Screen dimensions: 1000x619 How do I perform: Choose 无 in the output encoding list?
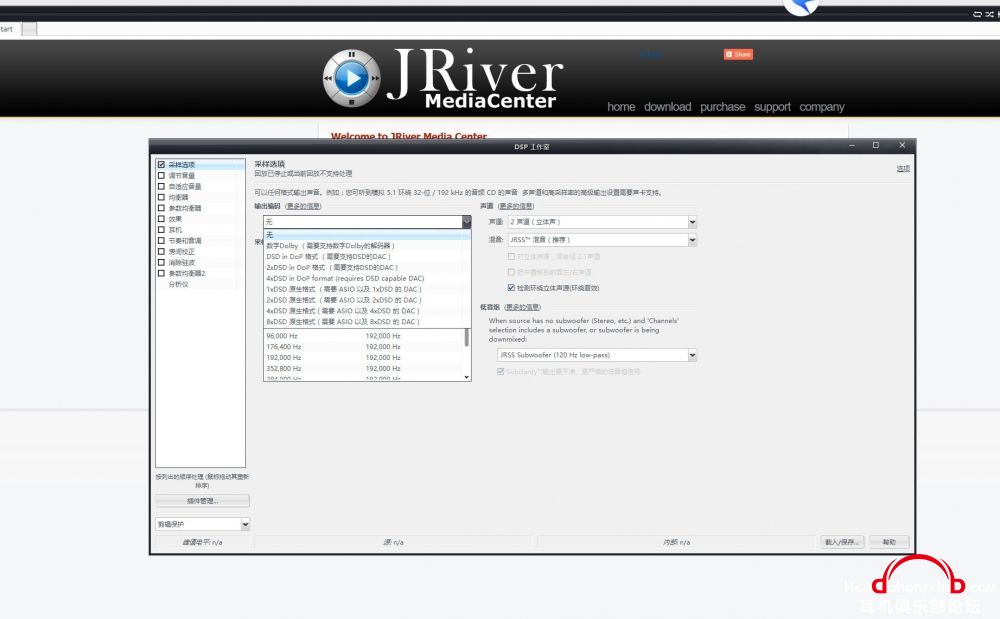click(x=367, y=235)
